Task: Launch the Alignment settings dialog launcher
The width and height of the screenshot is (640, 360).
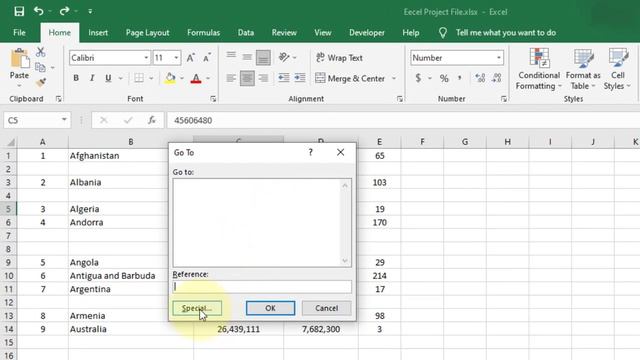Action: pyautogui.click(x=400, y=99)
